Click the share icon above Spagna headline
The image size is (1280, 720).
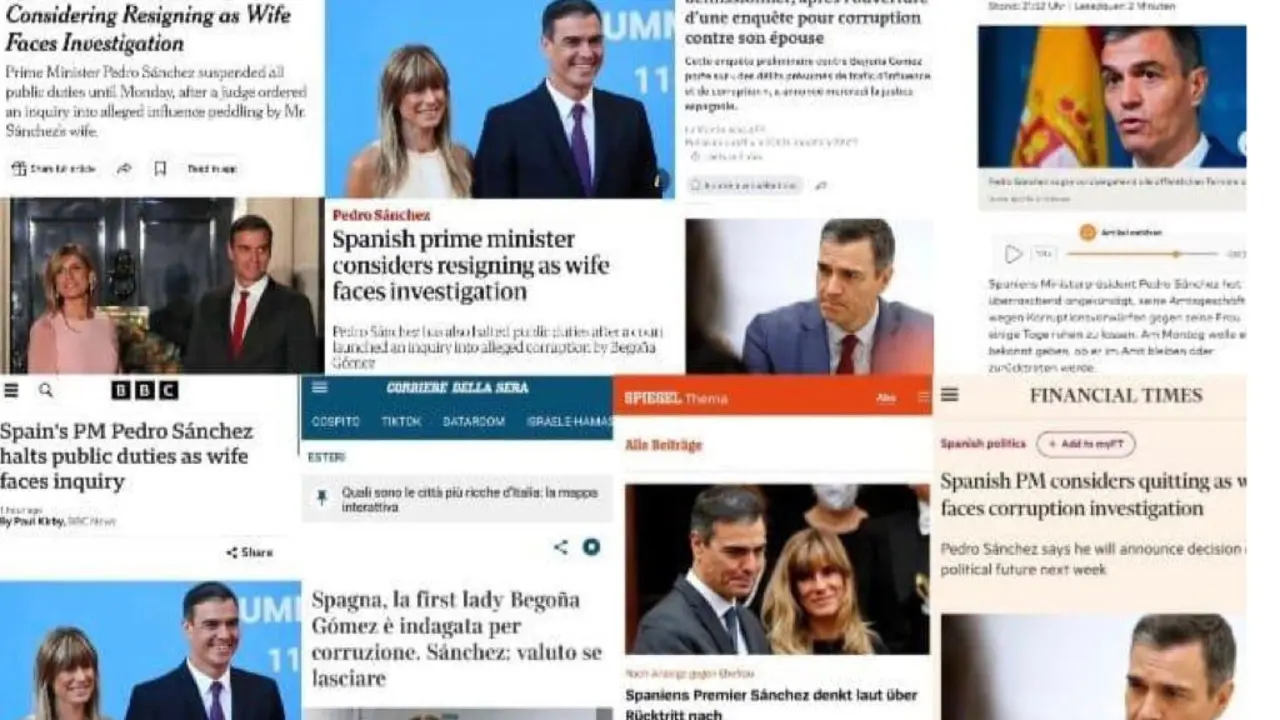pyautogui.click(x=561, y=547)
